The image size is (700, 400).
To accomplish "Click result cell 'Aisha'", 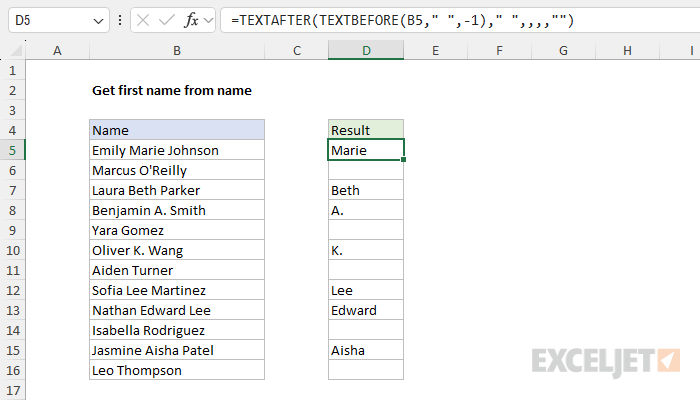I will [366, 350].
